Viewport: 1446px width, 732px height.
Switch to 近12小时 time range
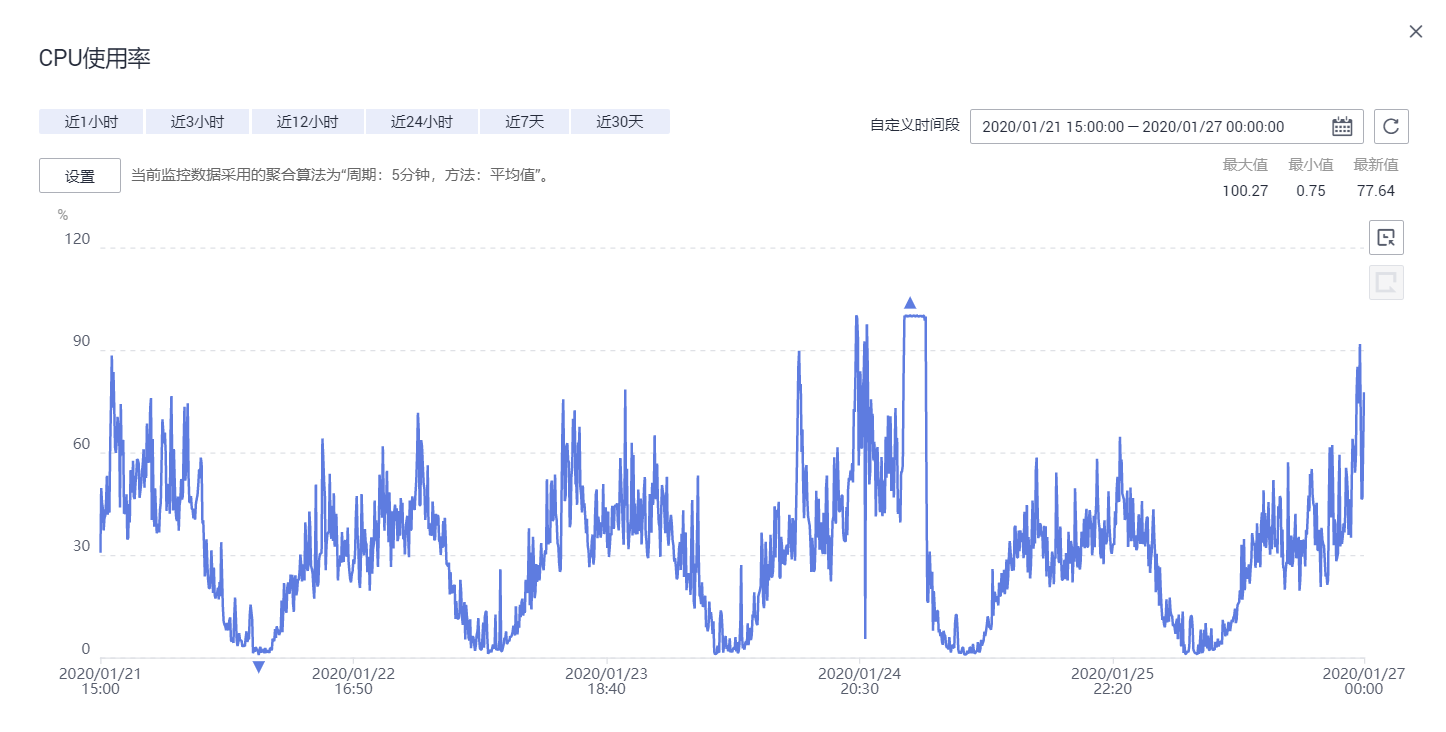307,122
